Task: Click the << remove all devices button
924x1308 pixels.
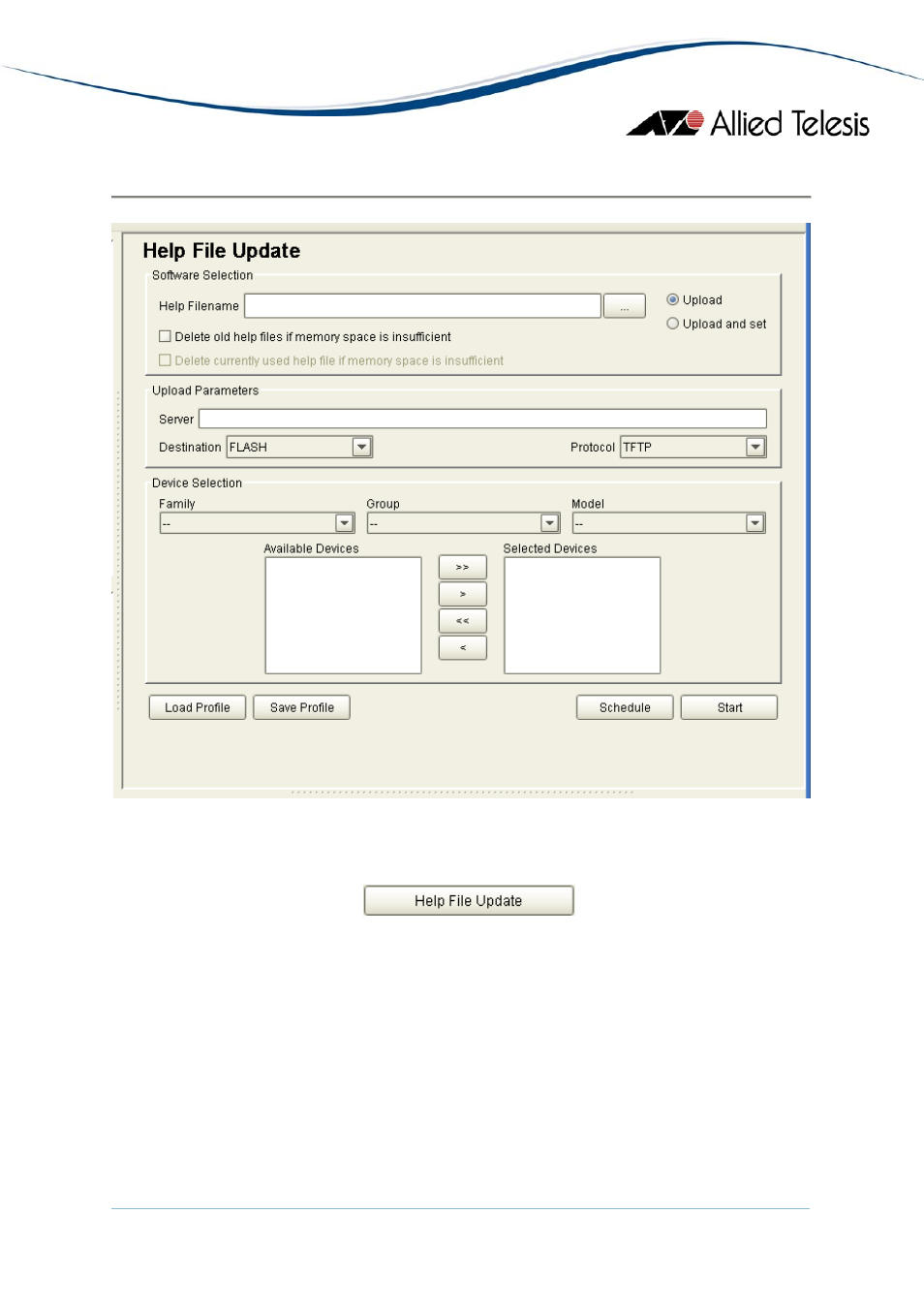Action: point(462,621)
